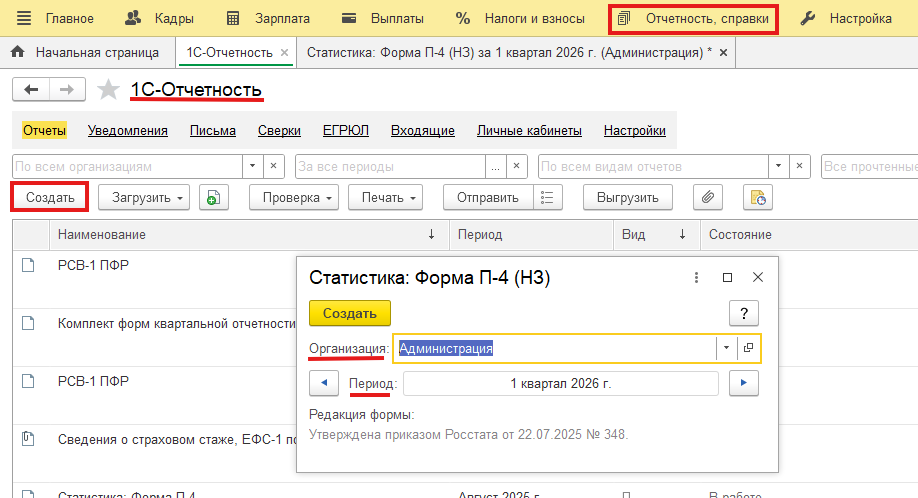This screenshot has width=918, height=498.
Task: Click the document with clock icon
Action: pos(758,197)
